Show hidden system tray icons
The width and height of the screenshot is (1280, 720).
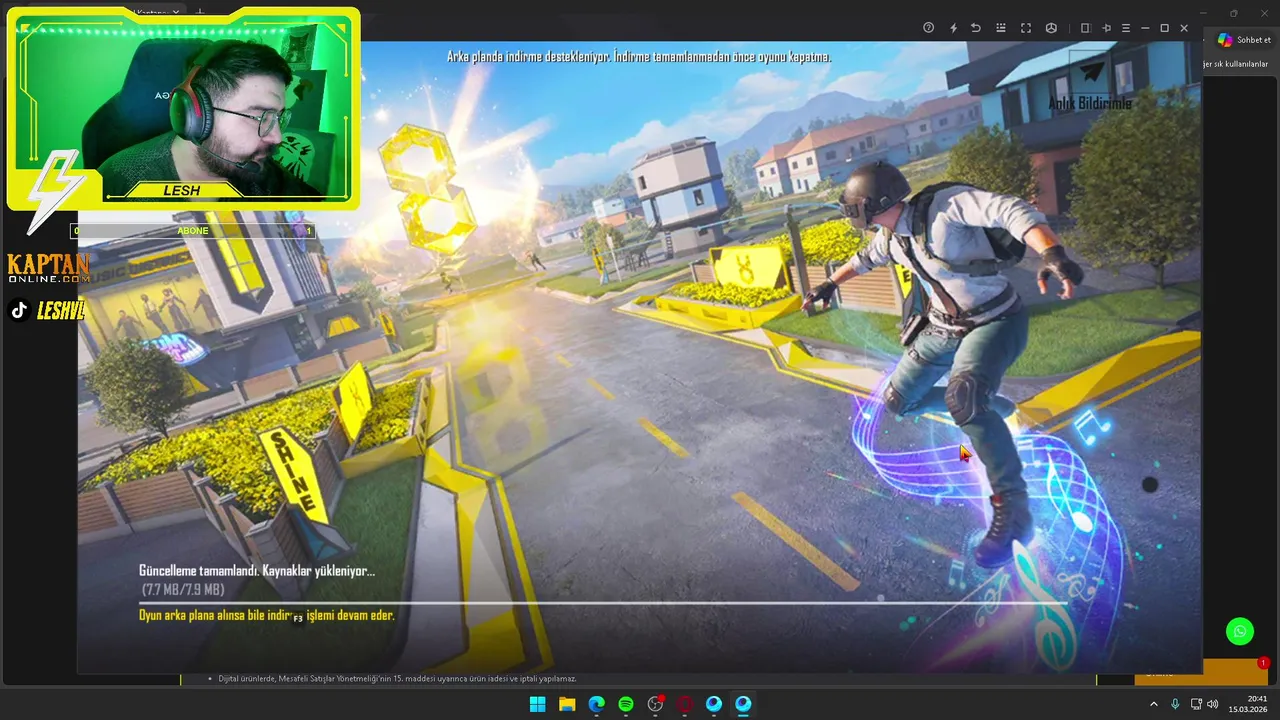[1154, 704]
